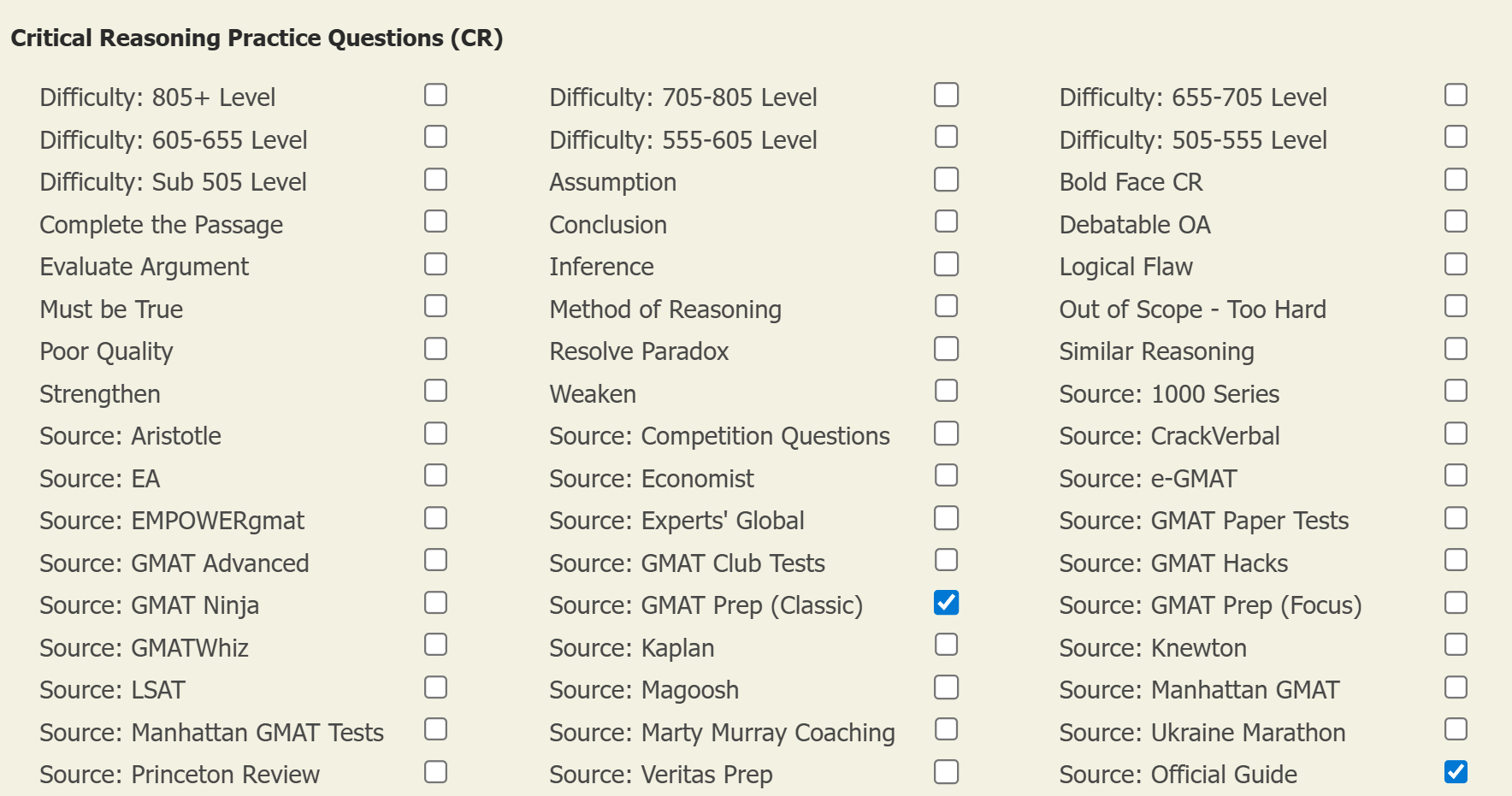The image size is (1512, 796).
Task: Enable Source: GMAT Prep (Focus) checkbox
Action: 1456,603
